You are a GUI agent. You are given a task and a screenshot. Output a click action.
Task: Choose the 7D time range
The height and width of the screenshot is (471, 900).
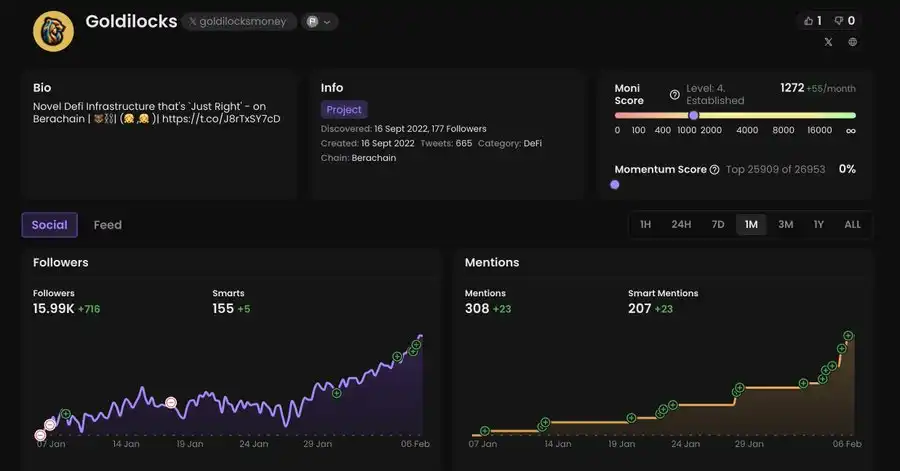point(717,225)
